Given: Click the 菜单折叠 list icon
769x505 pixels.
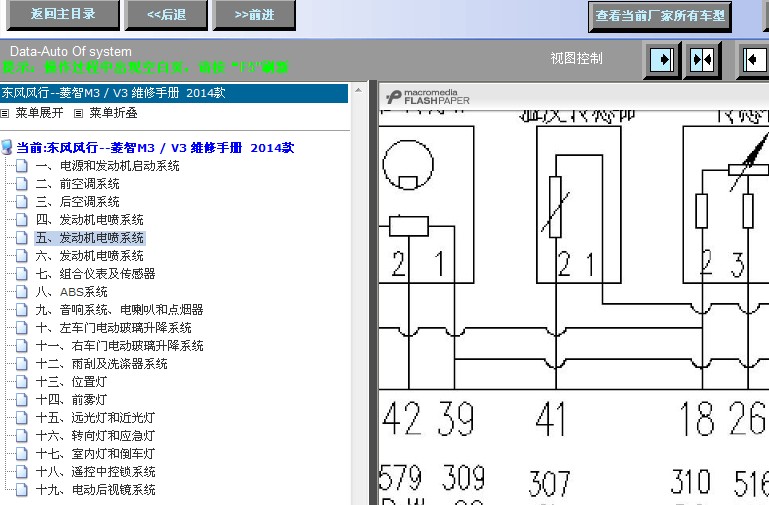Looking at the screenshot, I should (x=78, y=113).
